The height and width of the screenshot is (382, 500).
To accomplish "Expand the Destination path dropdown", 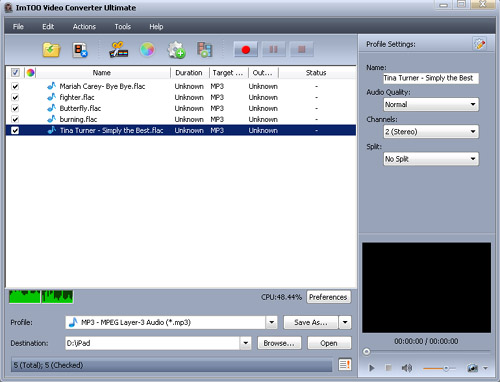I will click(x=246, y=343).
